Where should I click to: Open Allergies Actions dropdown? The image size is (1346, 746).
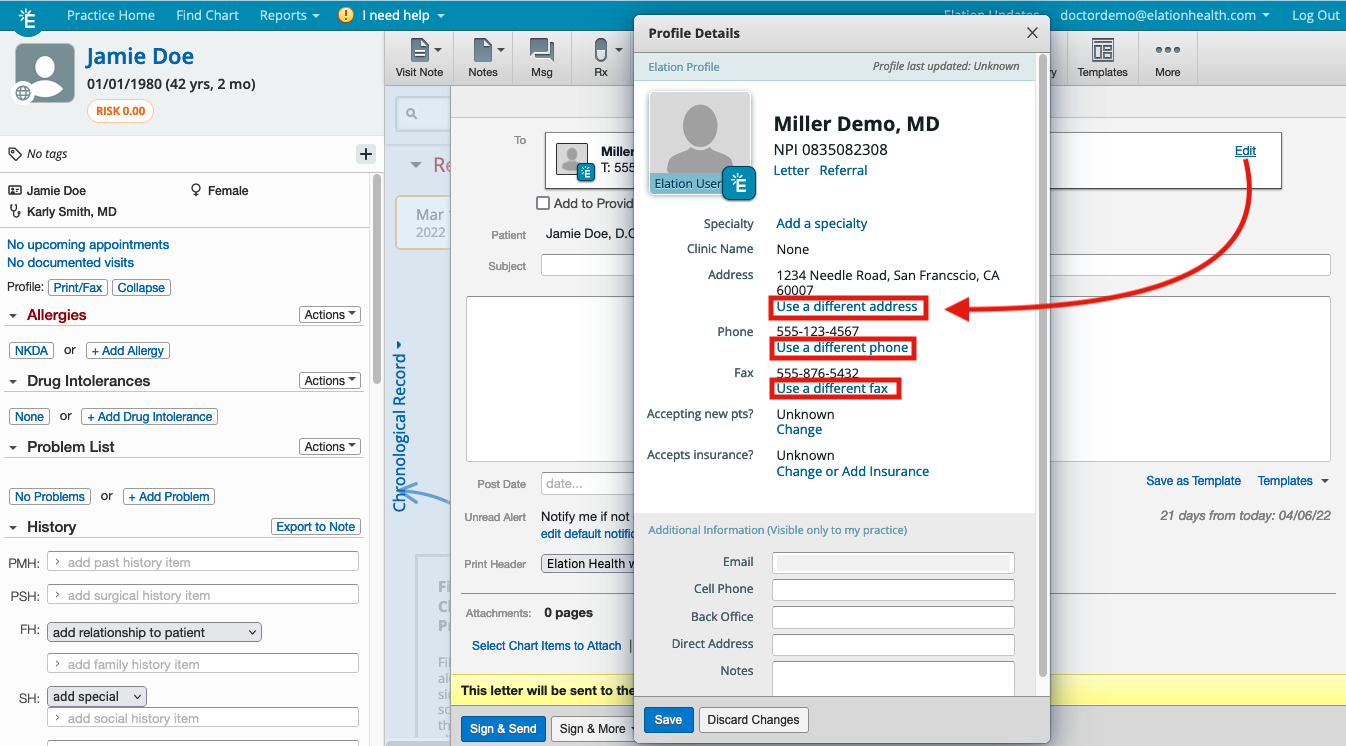pos(330,315)
